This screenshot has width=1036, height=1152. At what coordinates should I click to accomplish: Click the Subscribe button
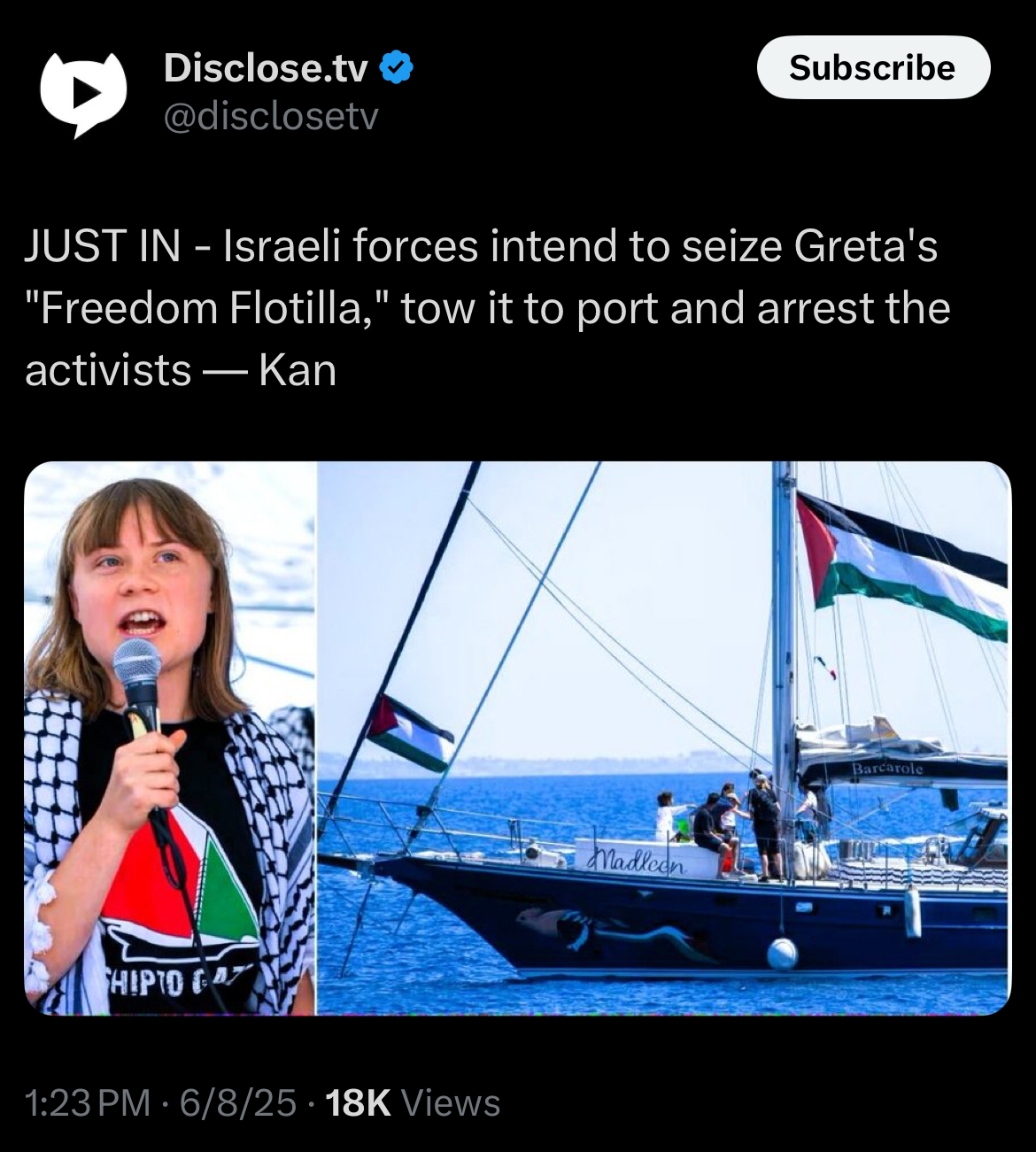click(x=873, y=67)
